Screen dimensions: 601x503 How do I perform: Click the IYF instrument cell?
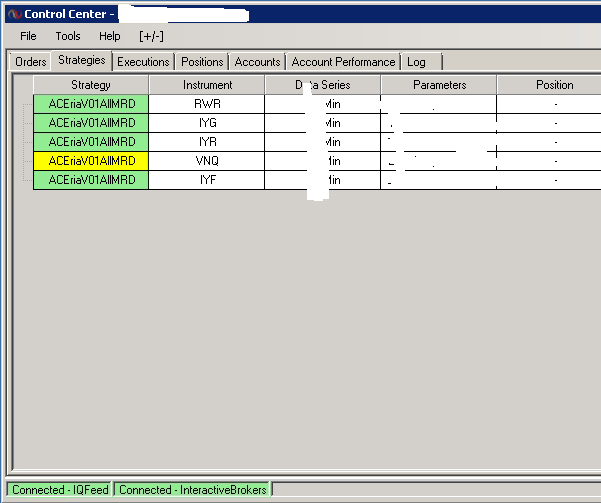point(207,180)
